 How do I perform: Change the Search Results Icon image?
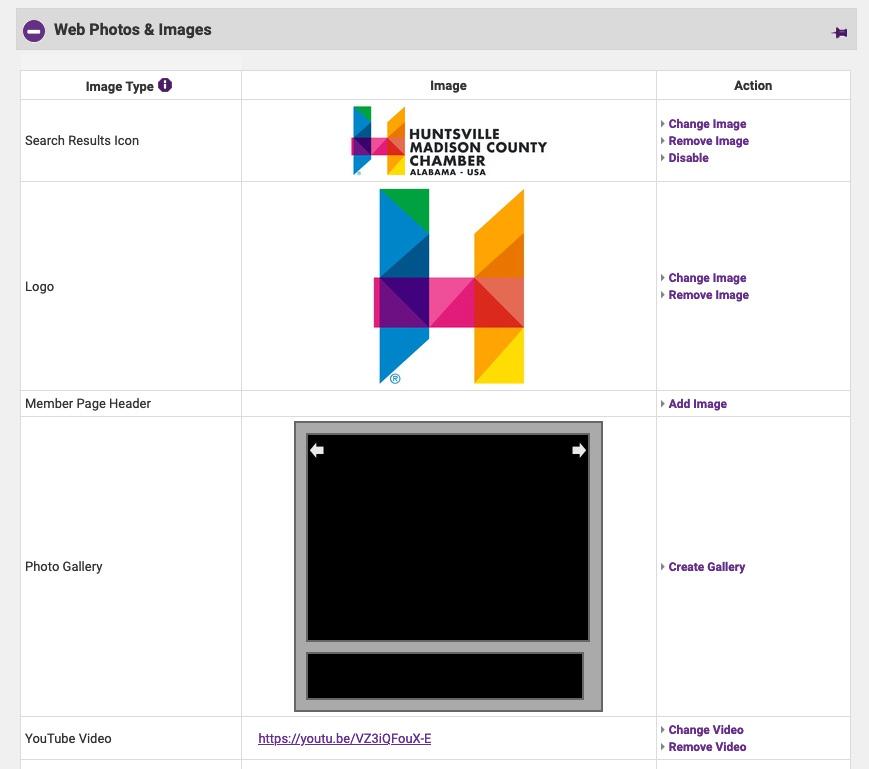point(707,124)
